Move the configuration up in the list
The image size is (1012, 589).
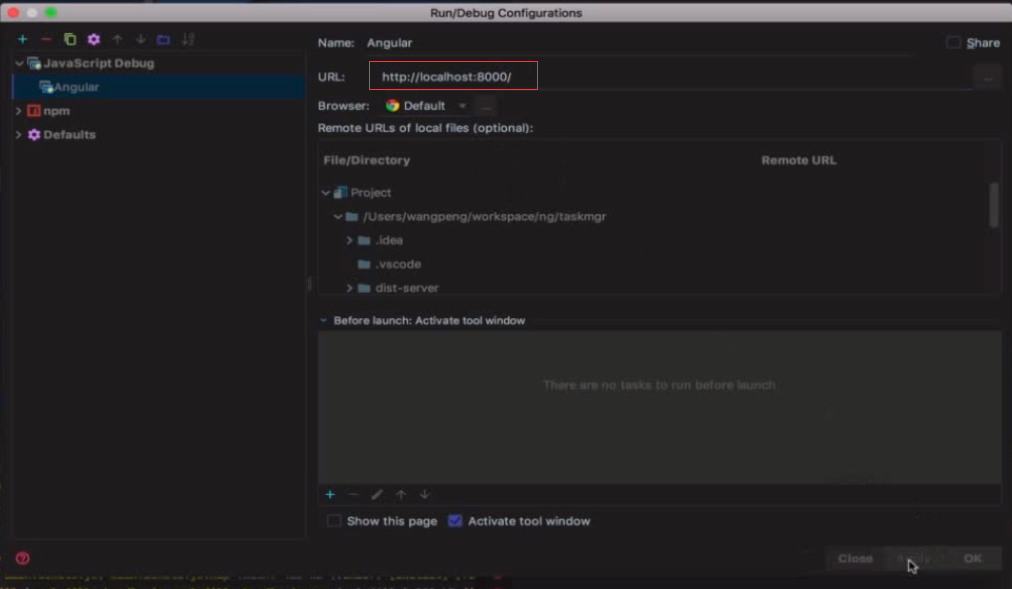coord(117,39)
